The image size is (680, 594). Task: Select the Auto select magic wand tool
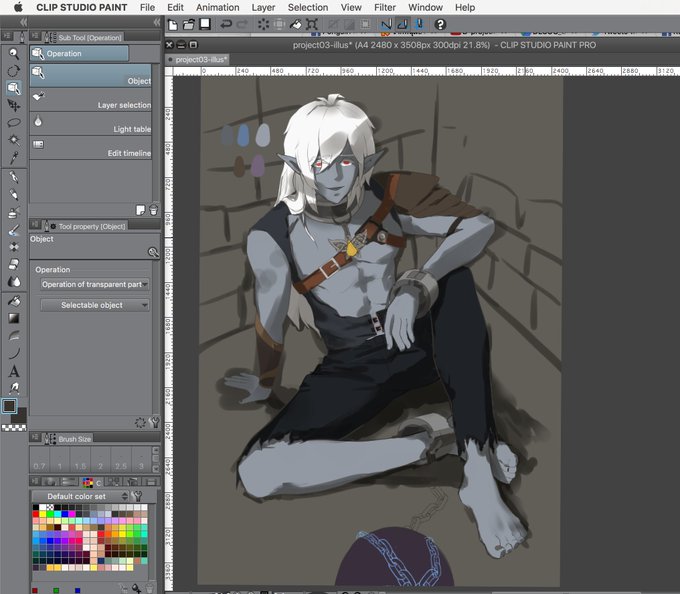(x=14, y=140)
